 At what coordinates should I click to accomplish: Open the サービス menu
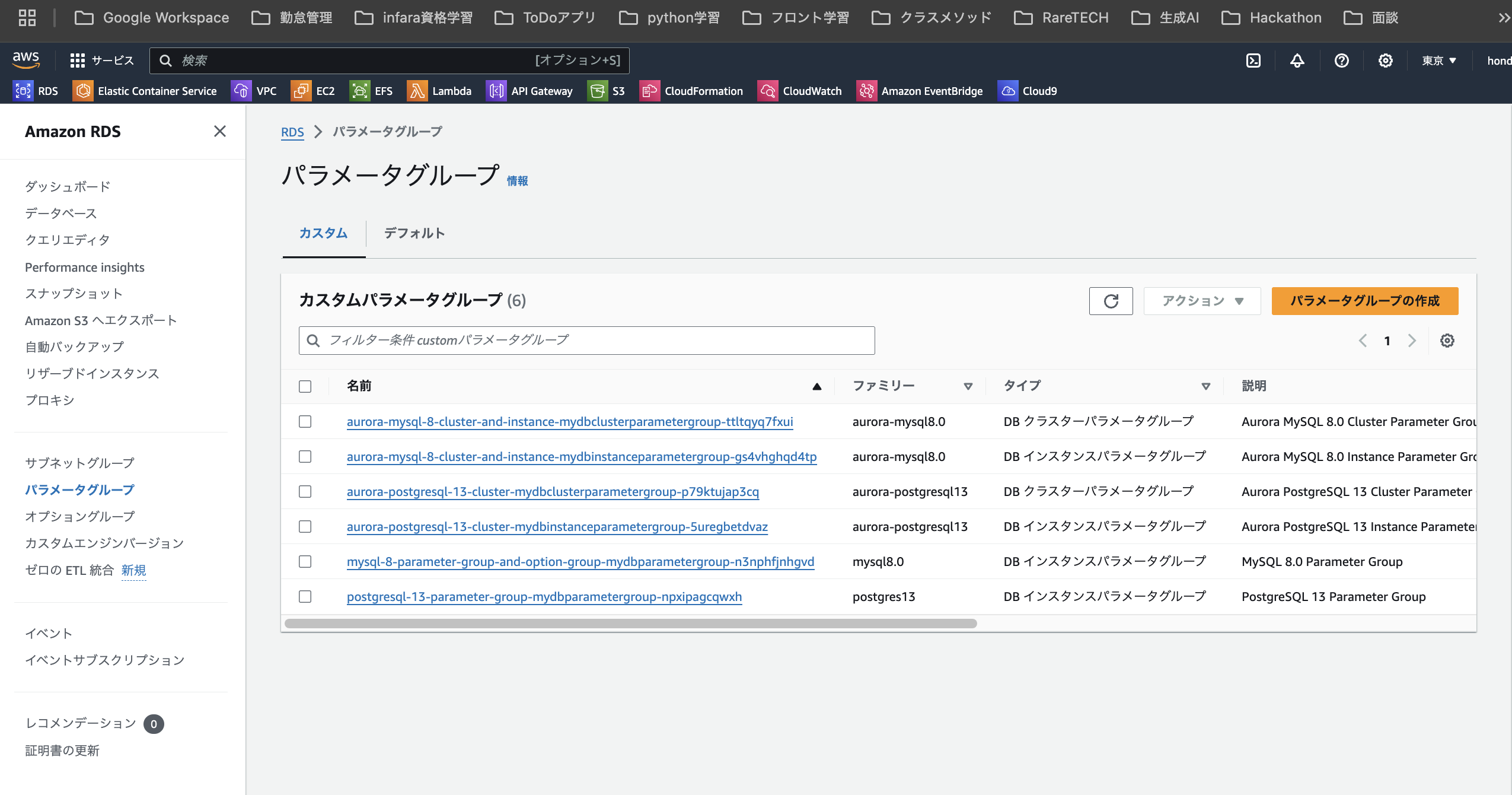pos(101,61)
